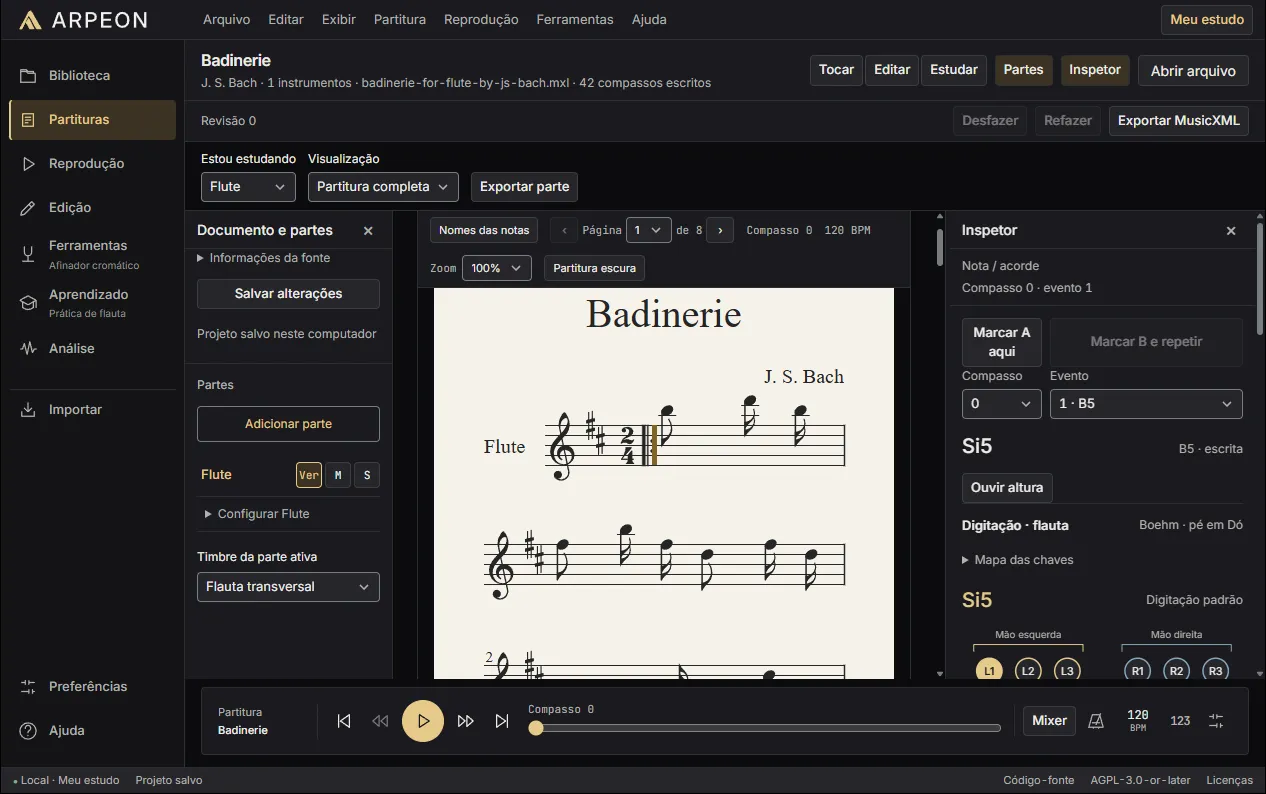Open Ajuda help in the sidebar
The width and height of the screenshot is (1266, 794).
(x=92, y=731)
